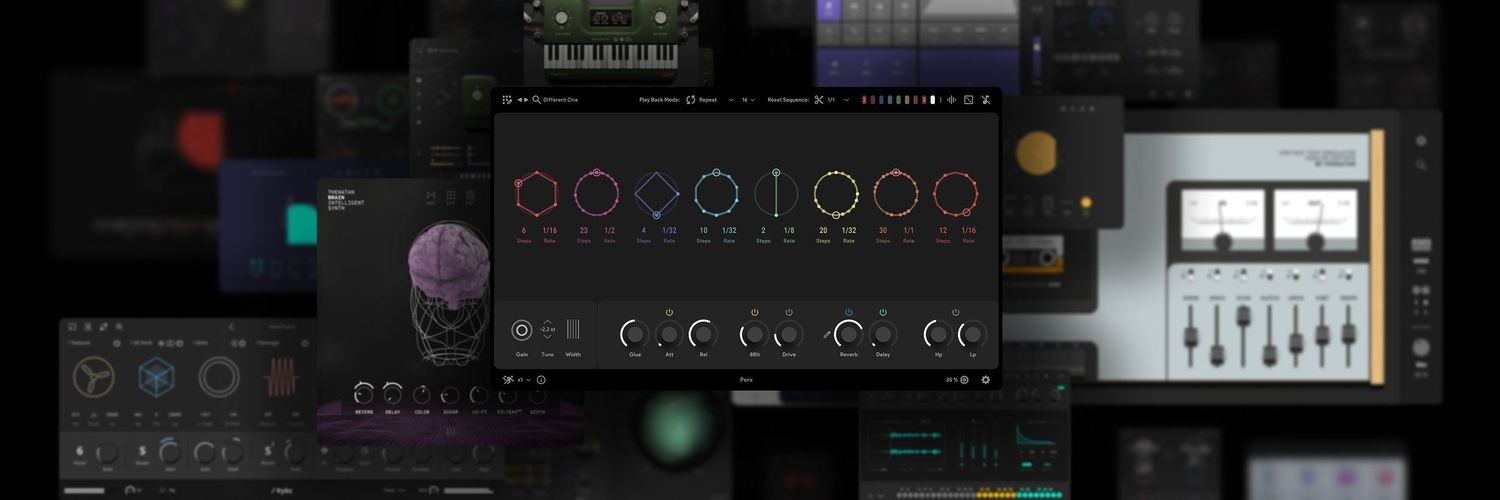Open the x1 speed dropdown in bottom bar
This screenshot has height=500, width=1500.
(x=524, y=380)
